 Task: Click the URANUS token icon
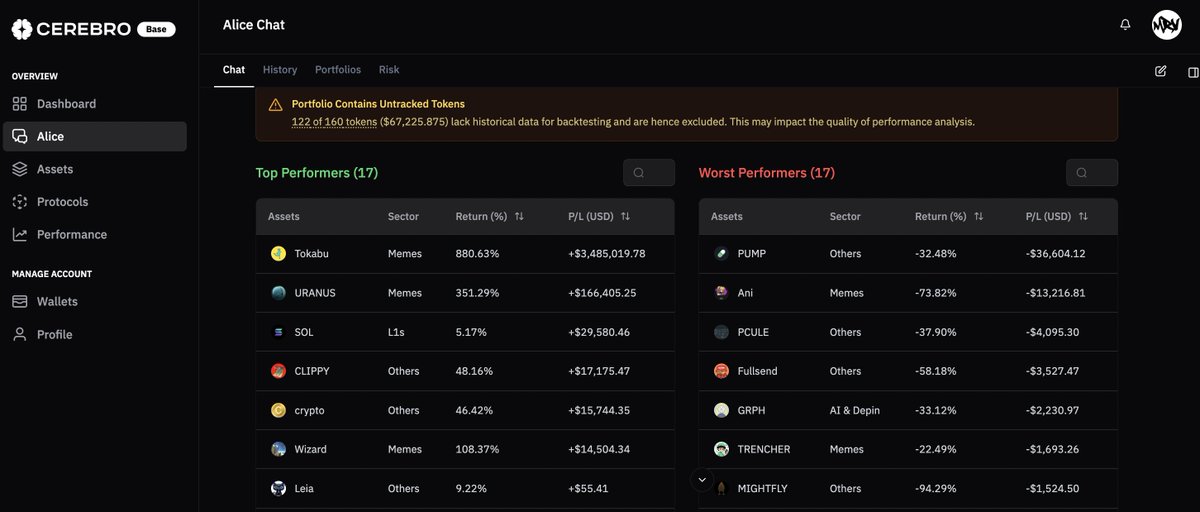pyautogui.click(x=279, y=293)
